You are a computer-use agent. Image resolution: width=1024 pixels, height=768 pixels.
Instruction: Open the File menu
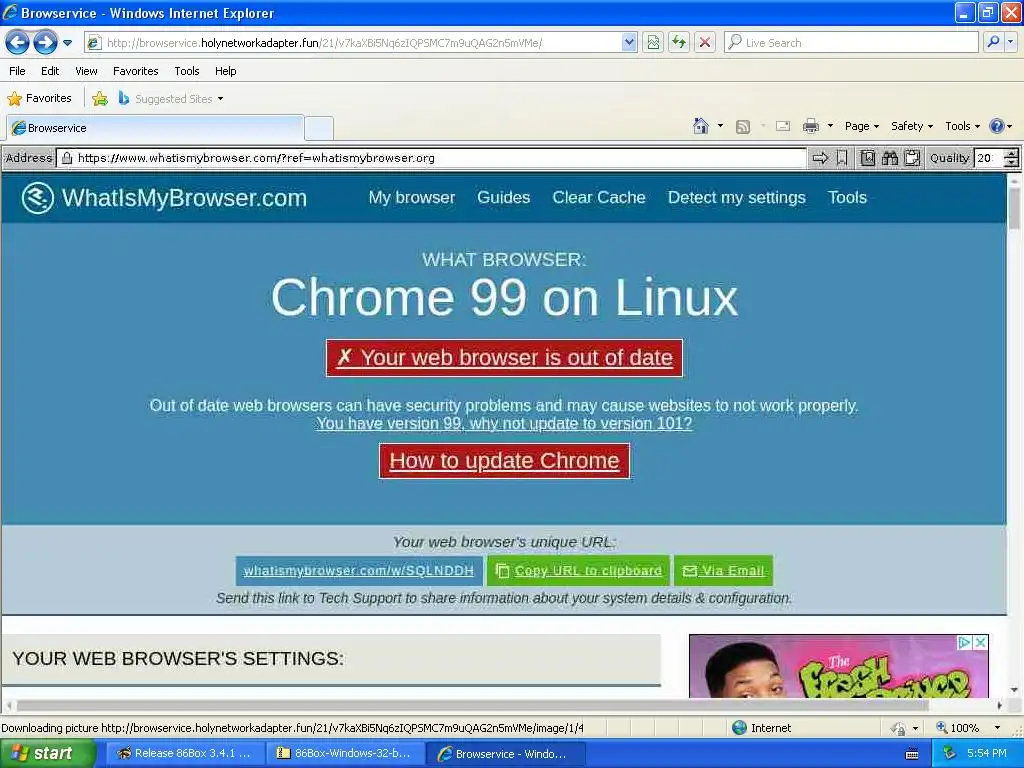17,71
